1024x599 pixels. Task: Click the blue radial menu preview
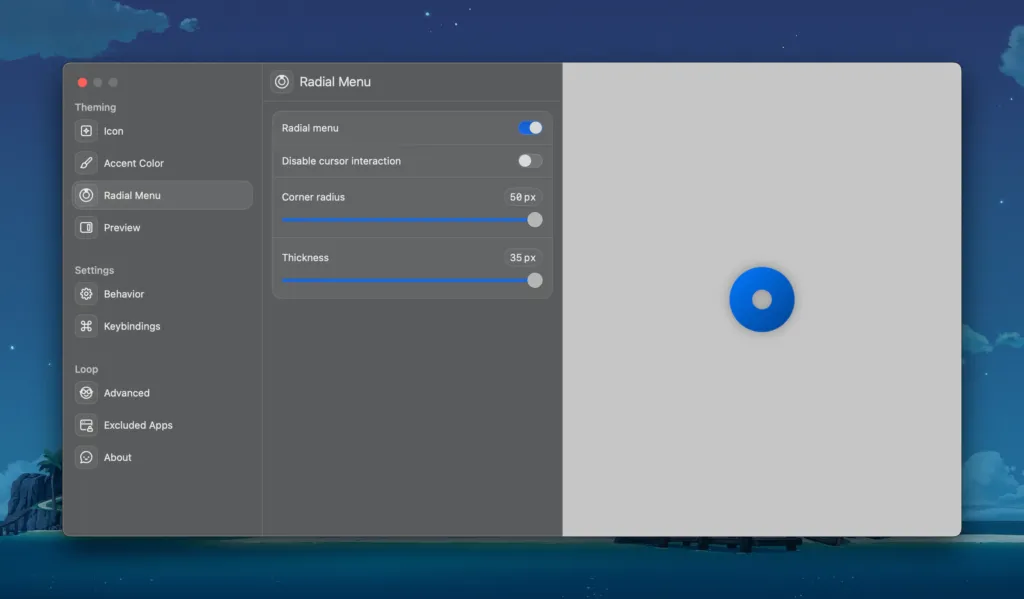click(761, 299)
